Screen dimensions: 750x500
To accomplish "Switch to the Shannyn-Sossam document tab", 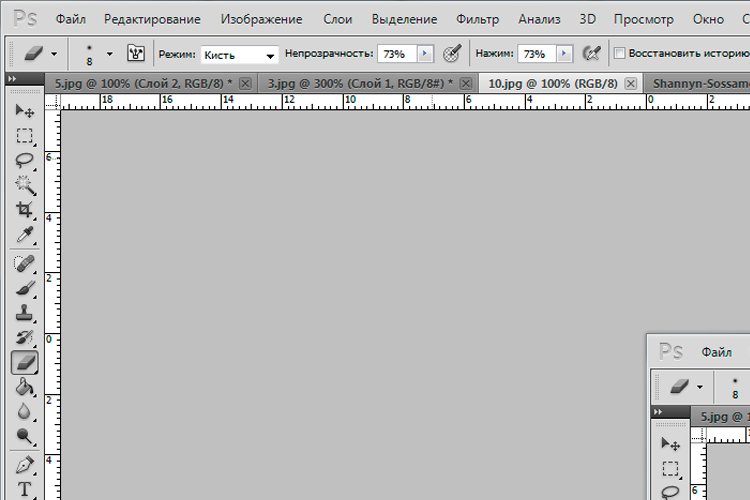I will coord(697,84).
